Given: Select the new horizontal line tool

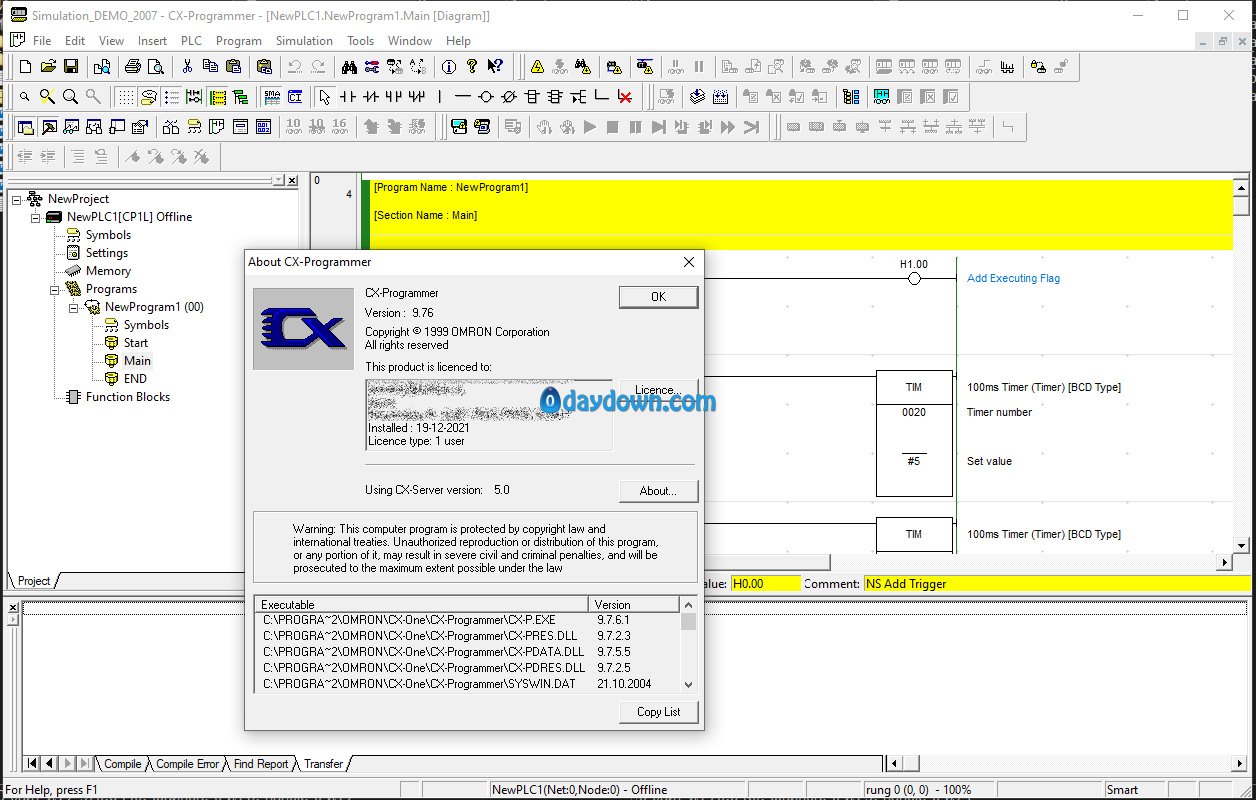Looking at the screenshot, I should pyautogui.click(x=462, y=97).
